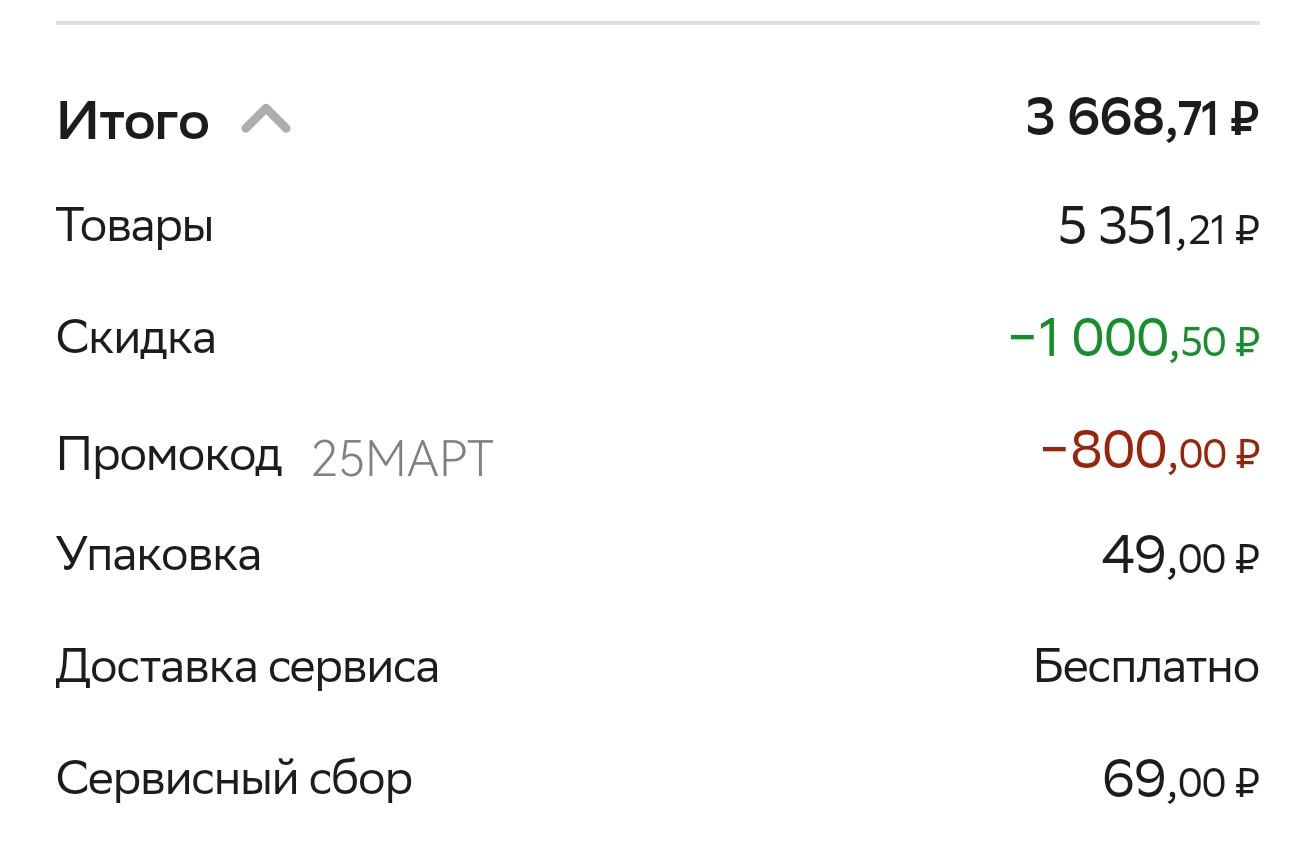Select the Товары row label
1316x850 pixels.
tap(135, 226)
